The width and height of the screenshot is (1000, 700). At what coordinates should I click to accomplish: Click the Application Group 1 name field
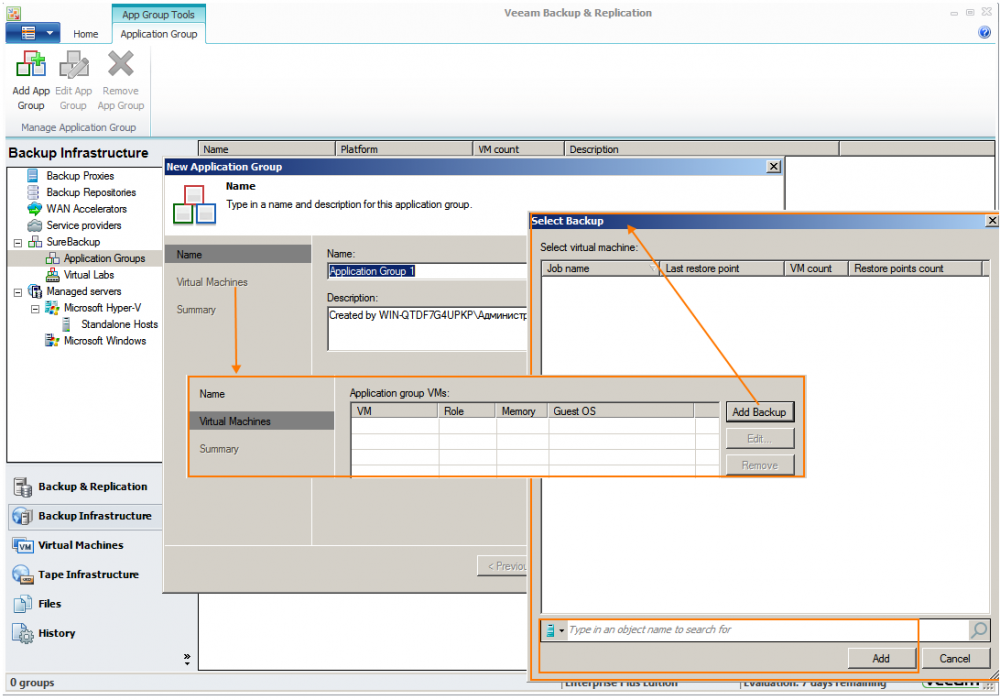pos(427,271)
